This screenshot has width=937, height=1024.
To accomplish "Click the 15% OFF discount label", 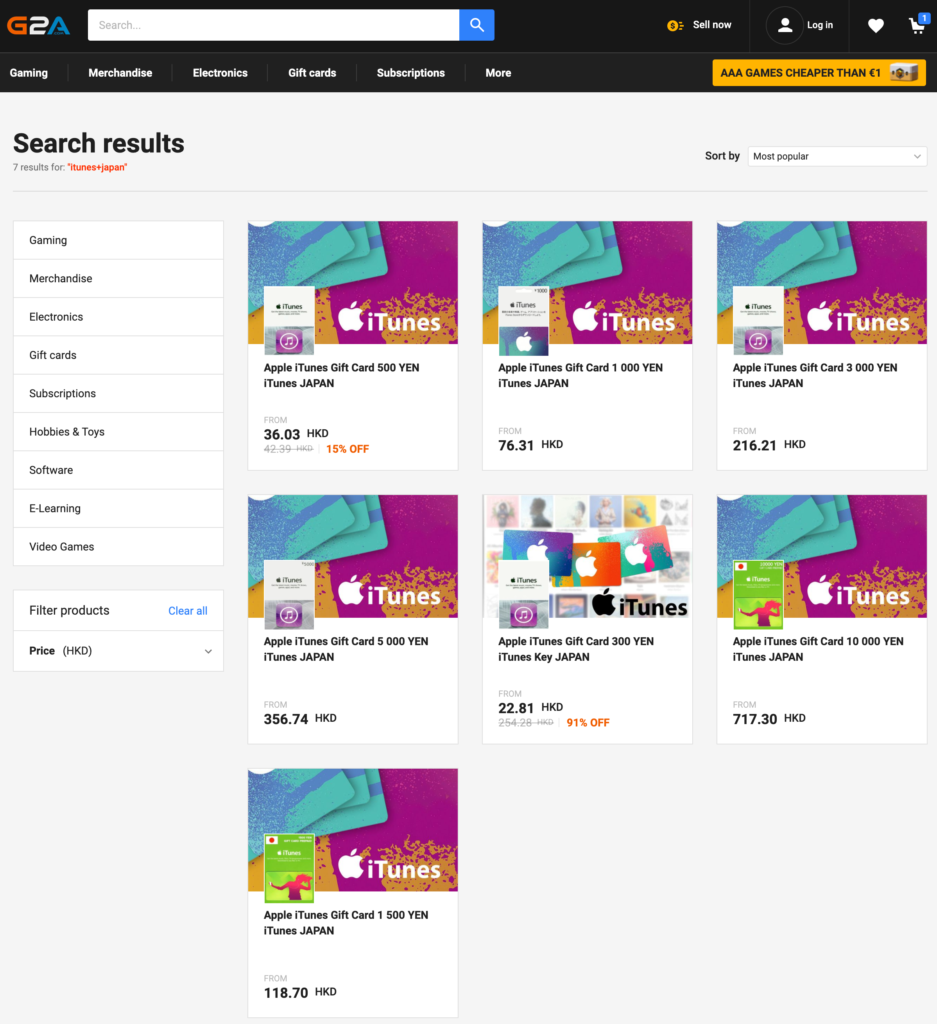I will click(347, 449).
